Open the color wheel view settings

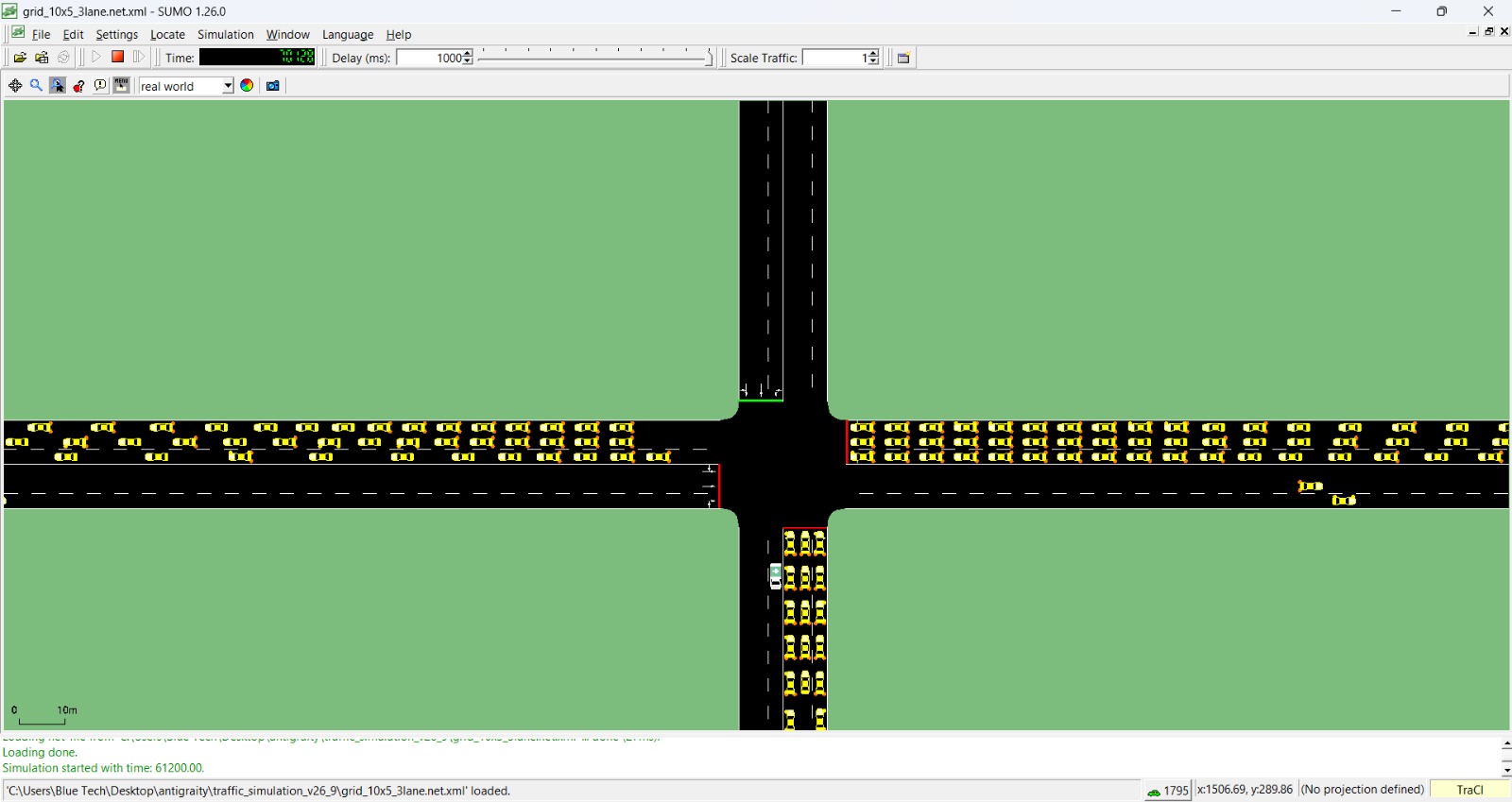[x=247, y=86]
